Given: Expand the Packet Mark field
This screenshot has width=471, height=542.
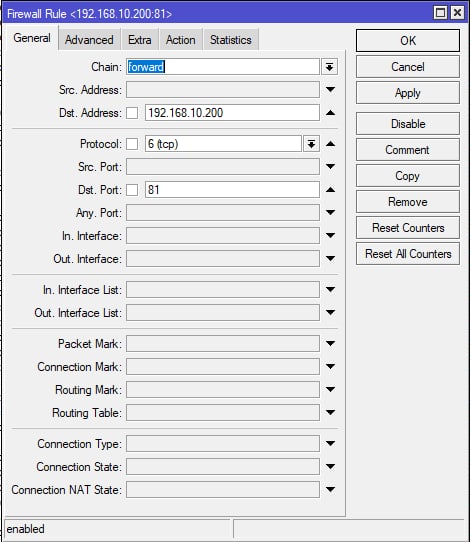Looking at the screenshot, I should pos(330,344).
